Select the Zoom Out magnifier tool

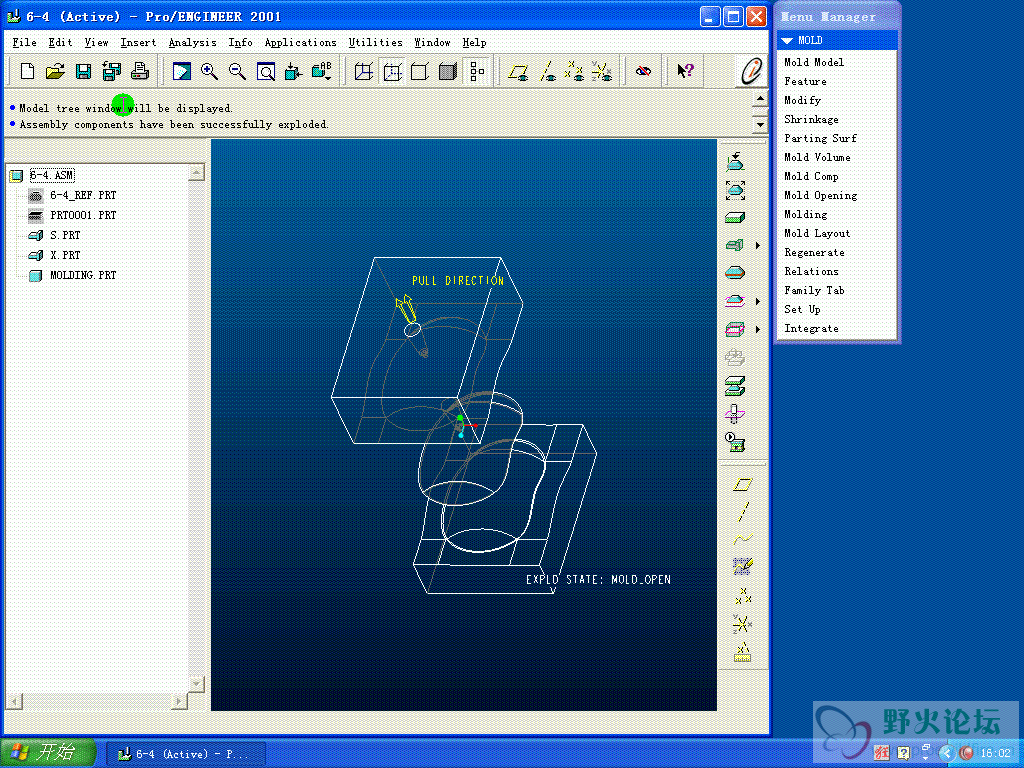[x=238, y=71]
